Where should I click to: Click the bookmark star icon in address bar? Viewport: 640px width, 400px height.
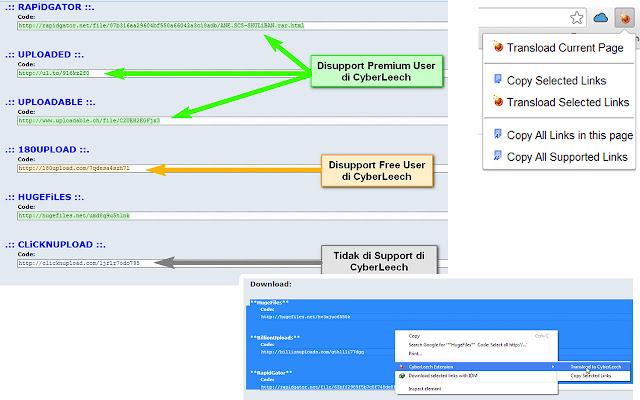576,18
